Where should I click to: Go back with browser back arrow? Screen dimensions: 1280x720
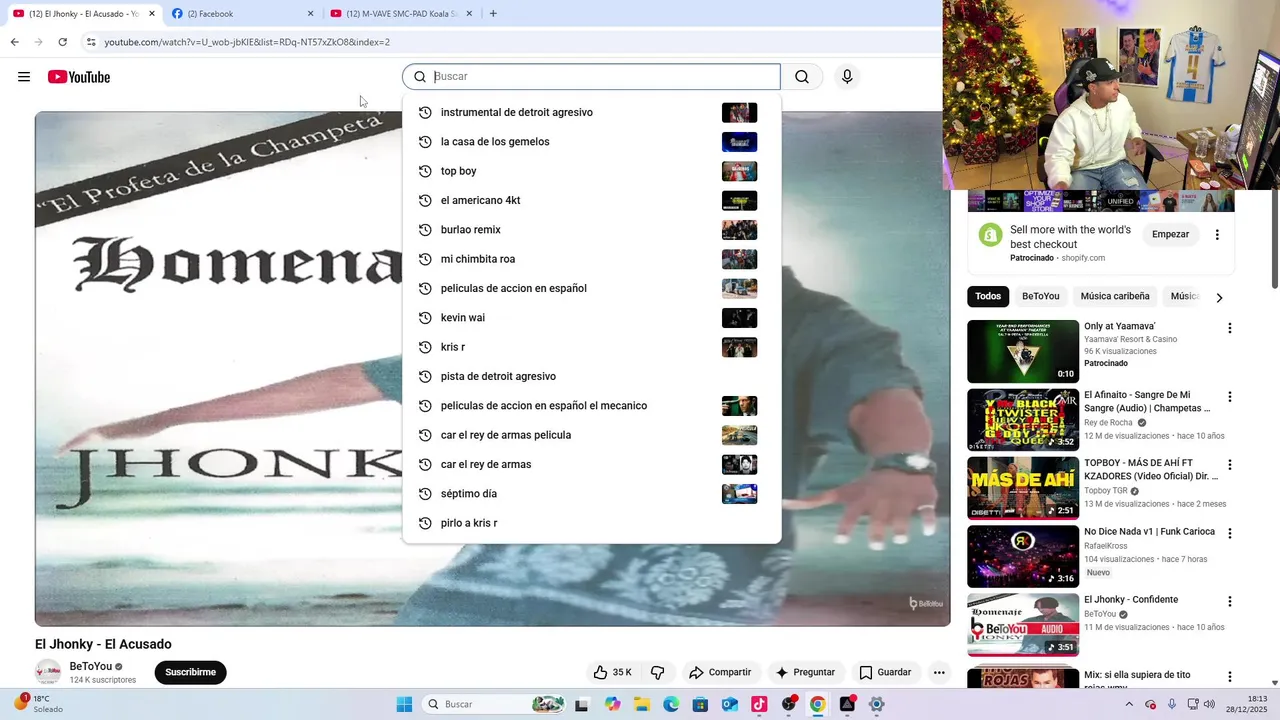(14, 42)
